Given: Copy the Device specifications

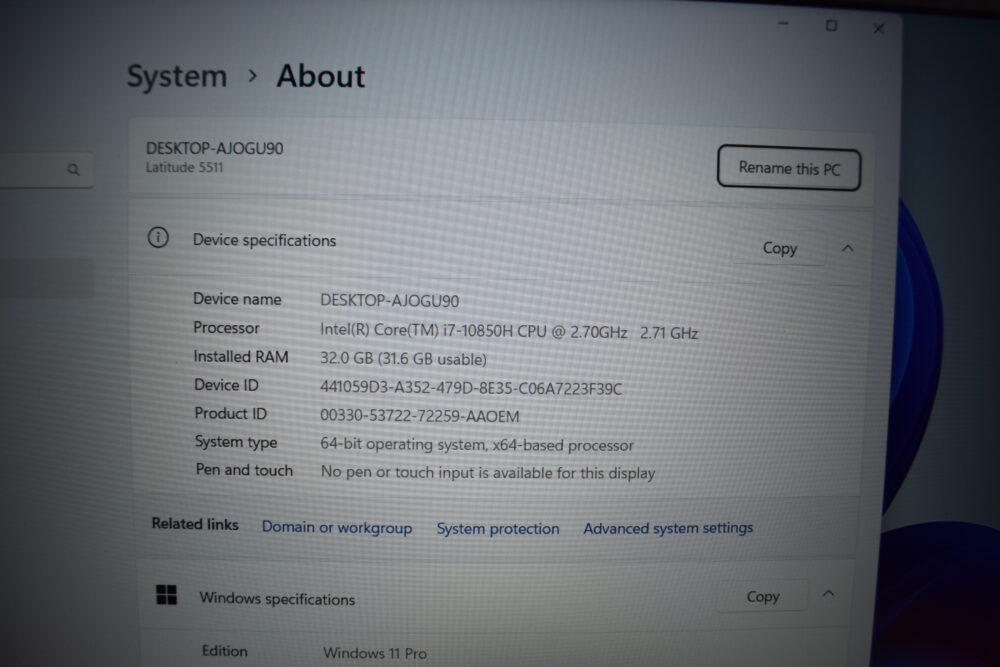Looking at the screenshot, I should [x=779, y=248].
